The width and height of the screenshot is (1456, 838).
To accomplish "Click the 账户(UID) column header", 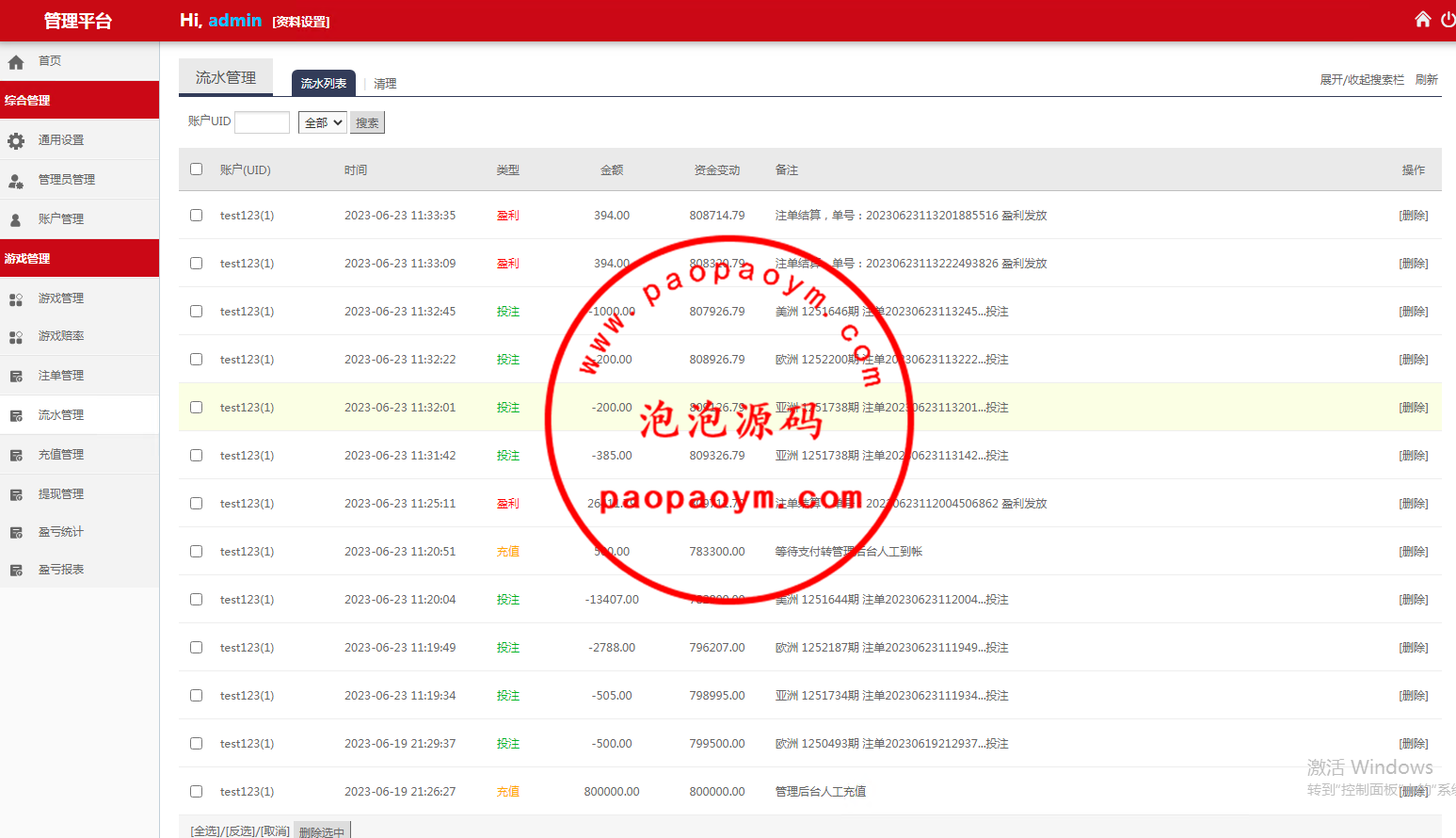I will click(246, 170).
